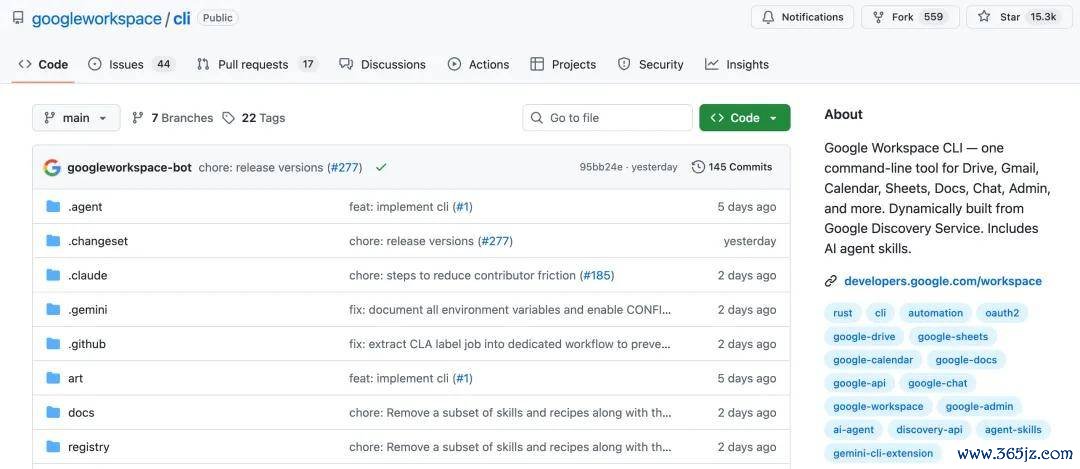Select the google-docs topic tag
Screen dimensions: 1080x469
(x=966, y=359)
